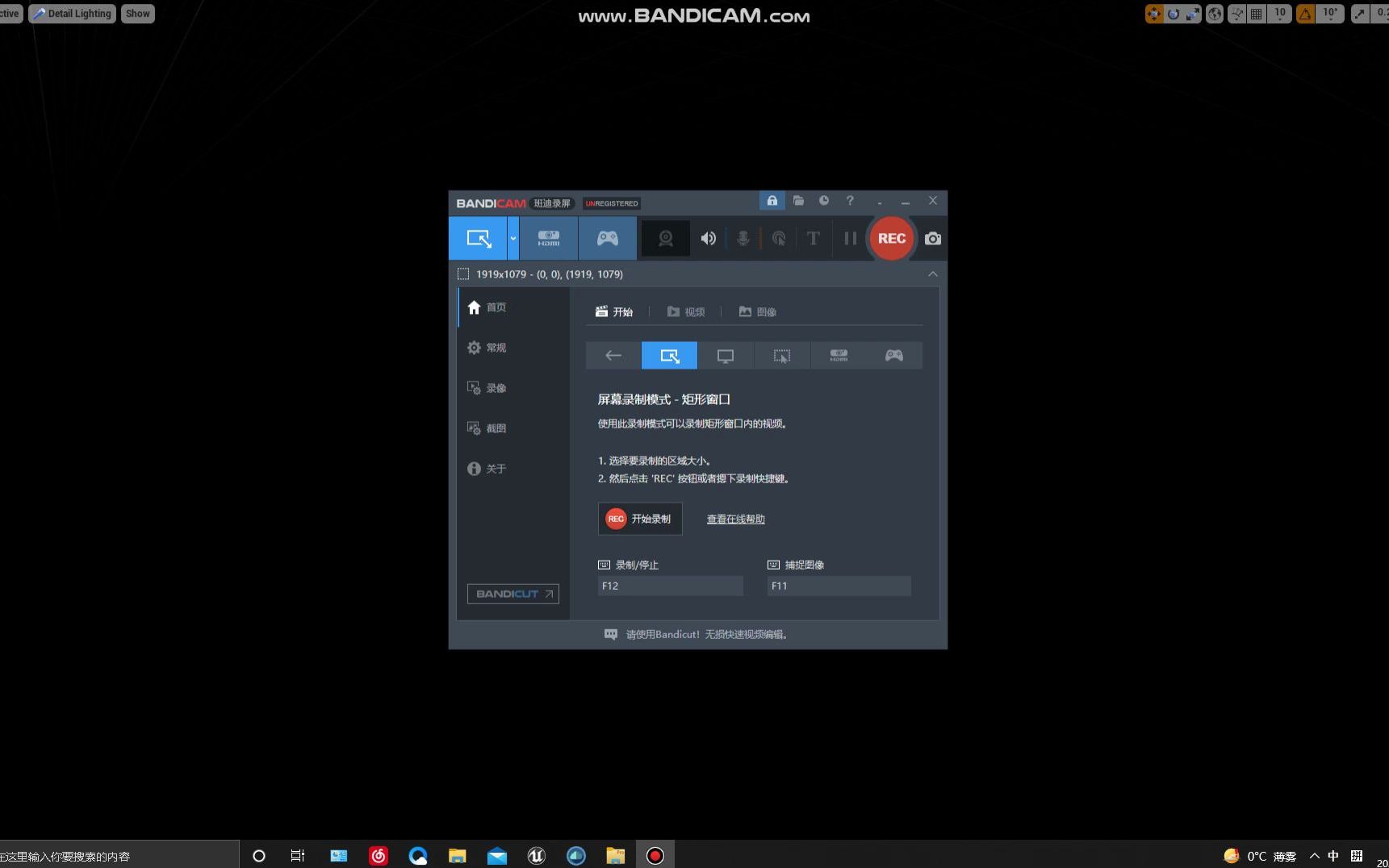1389x868 pixels.
Task: Toggle the webcam overlay icon
Action: click(x=666, y=238)
